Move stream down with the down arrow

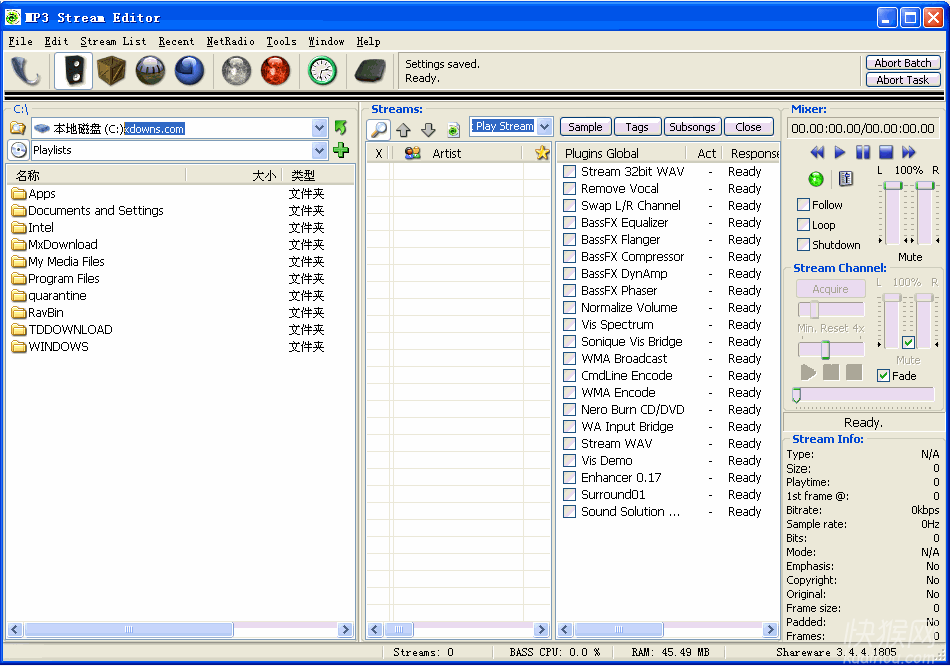(x=428, y=130)
